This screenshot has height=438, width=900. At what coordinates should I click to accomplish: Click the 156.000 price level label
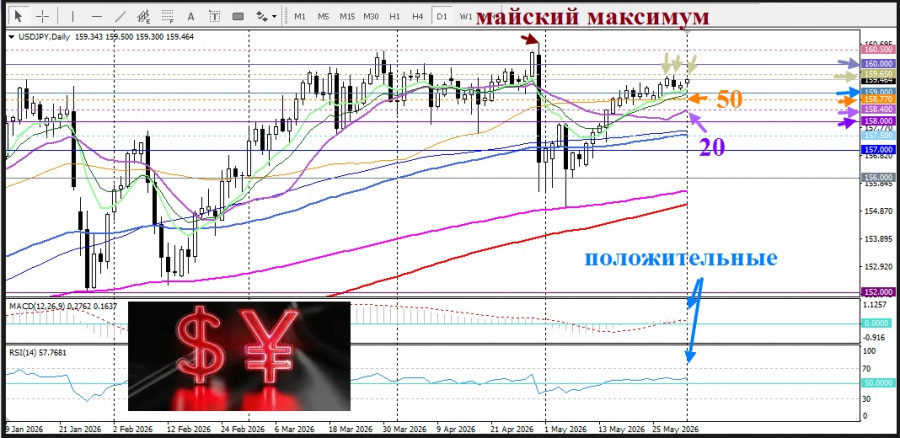[878, 178]
